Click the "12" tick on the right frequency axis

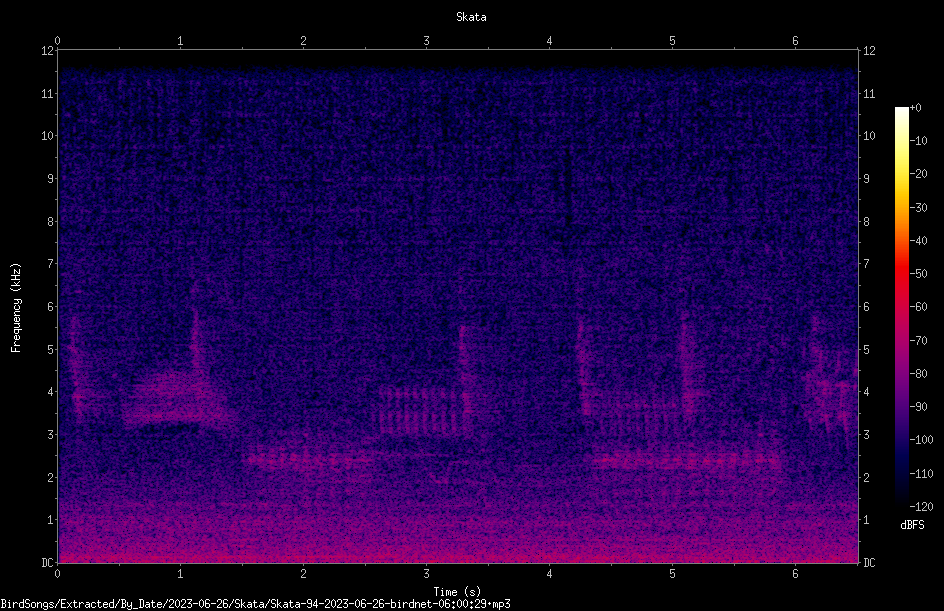point(869,51)
